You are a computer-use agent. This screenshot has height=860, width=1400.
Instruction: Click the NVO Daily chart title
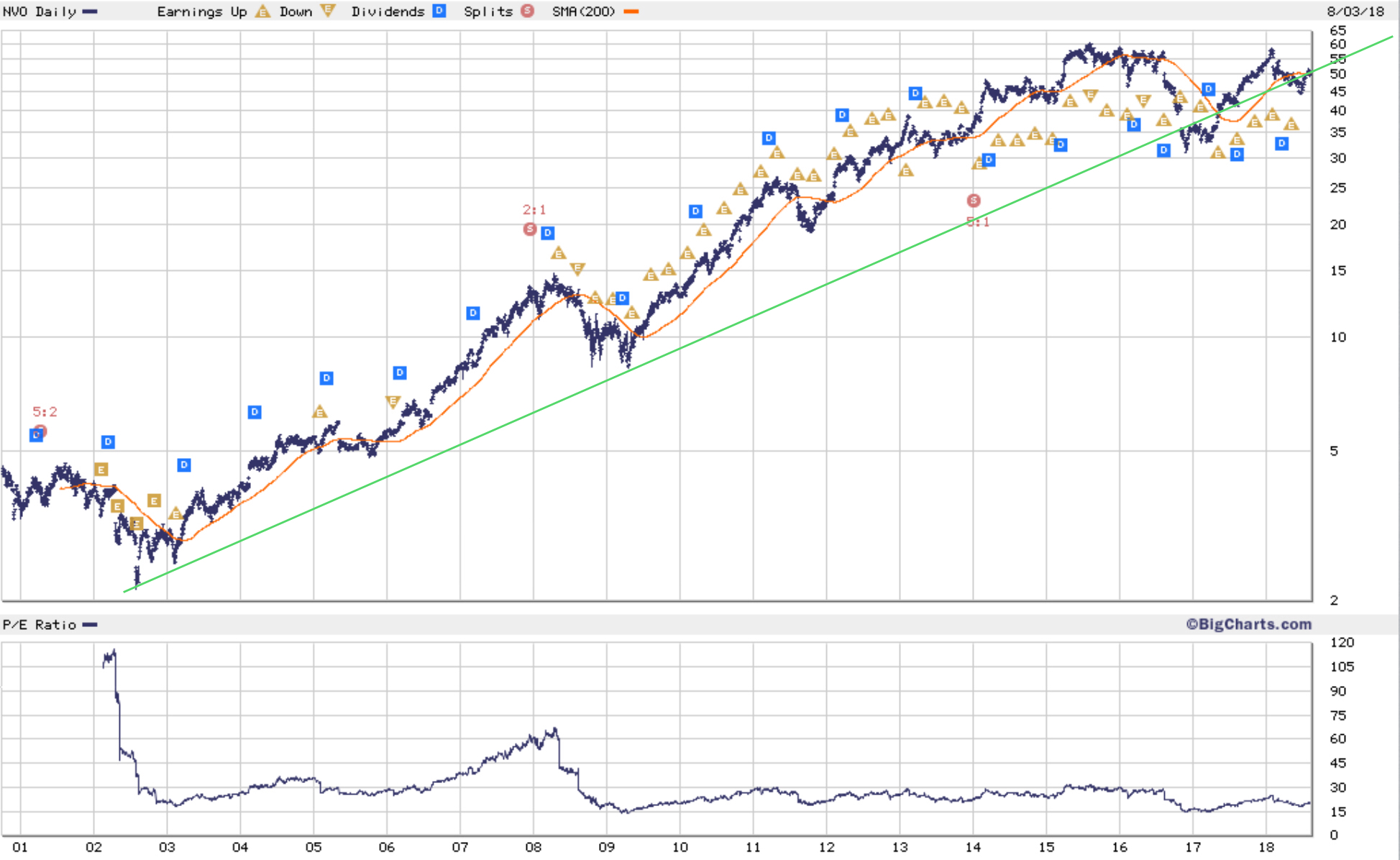[x=40, y=12]
